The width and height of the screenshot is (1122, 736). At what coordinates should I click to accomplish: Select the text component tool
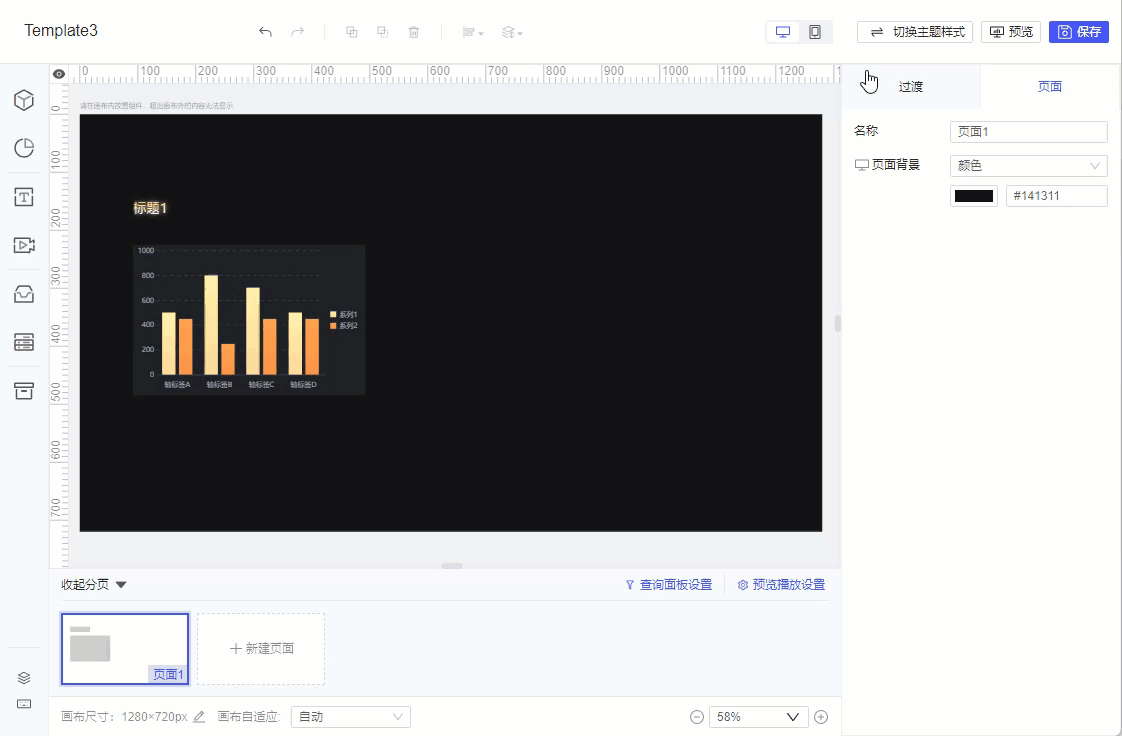[x=25, y=197]
